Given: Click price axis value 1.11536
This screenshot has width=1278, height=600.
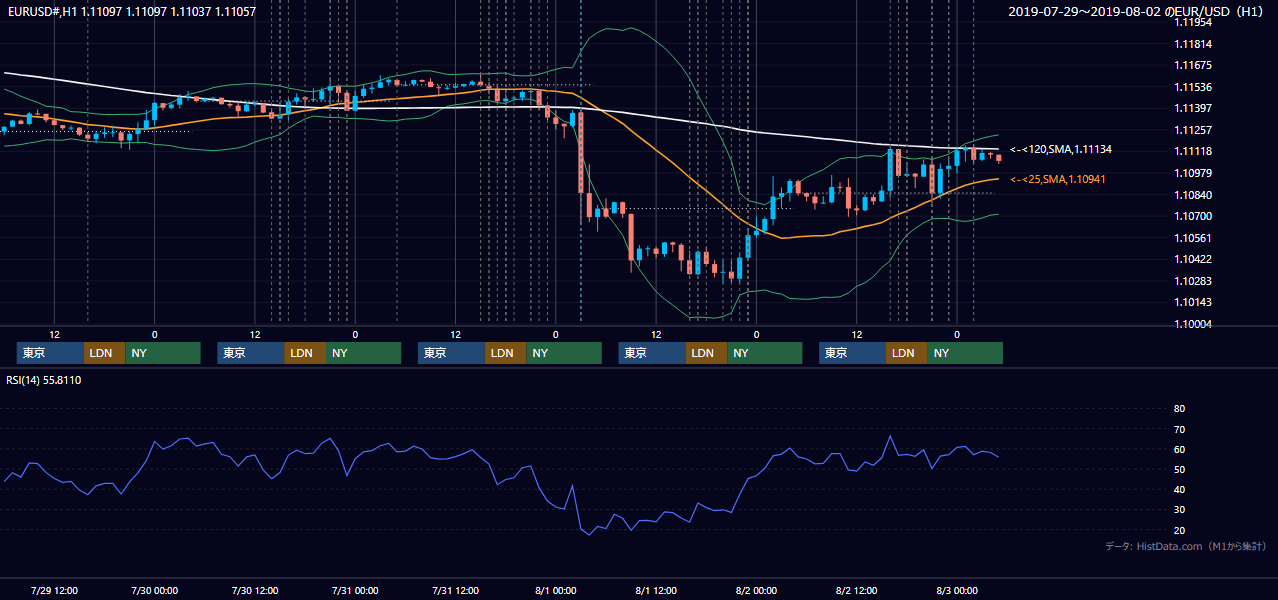Looking at the screenshot, I should (x=1193, y=87).
